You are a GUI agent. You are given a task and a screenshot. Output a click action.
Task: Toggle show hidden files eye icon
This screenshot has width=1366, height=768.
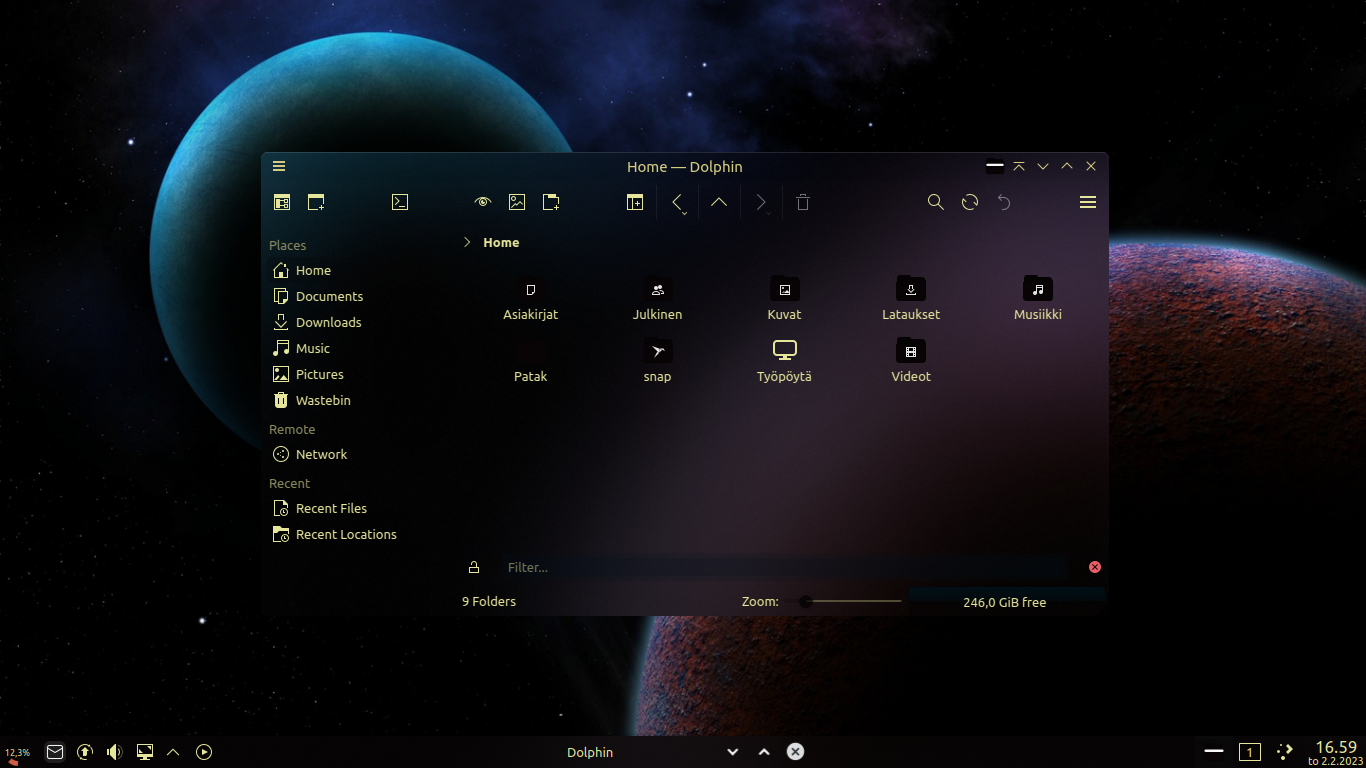[483, 202]
